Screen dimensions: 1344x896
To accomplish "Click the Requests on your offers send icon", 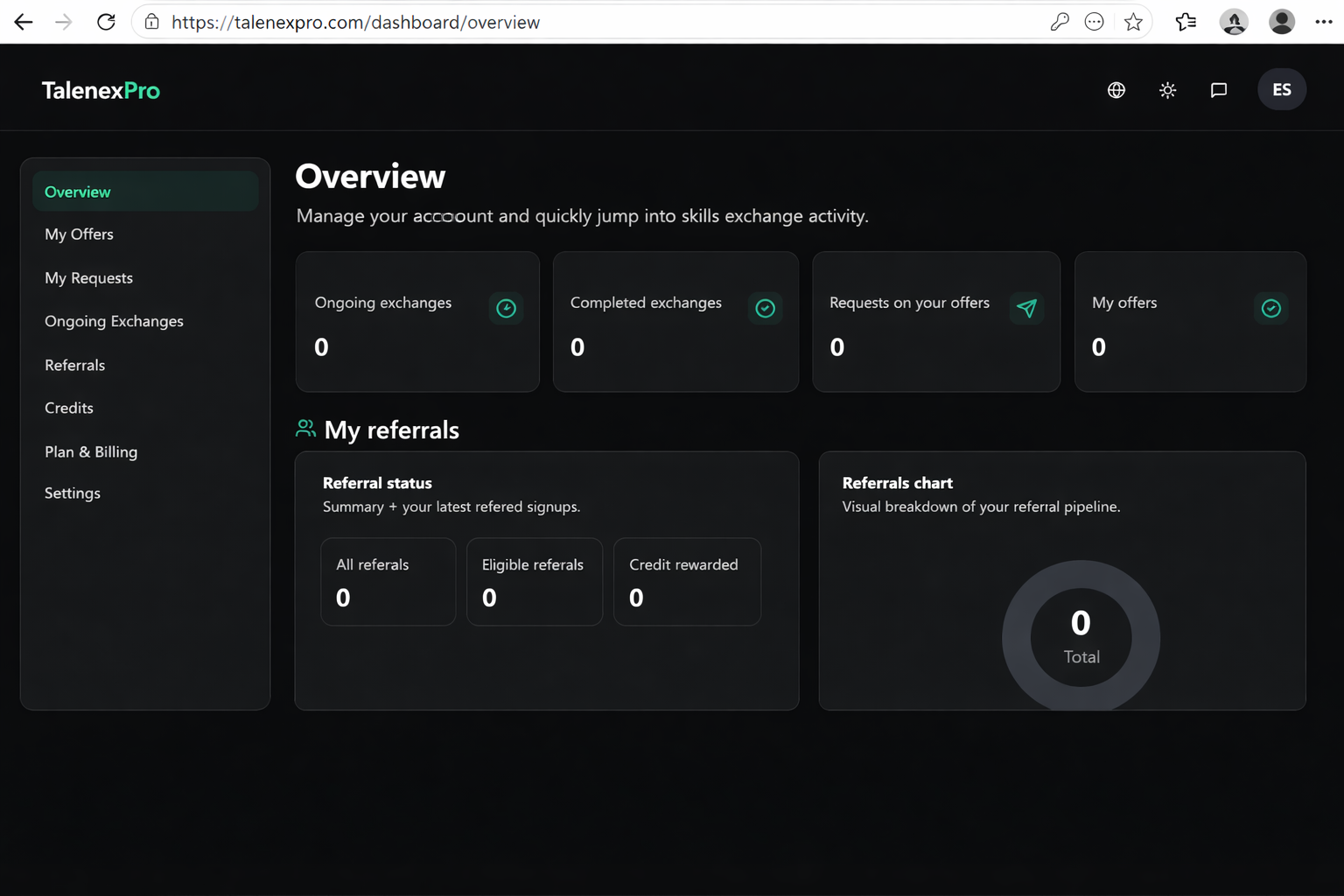I will (1026, 308).
